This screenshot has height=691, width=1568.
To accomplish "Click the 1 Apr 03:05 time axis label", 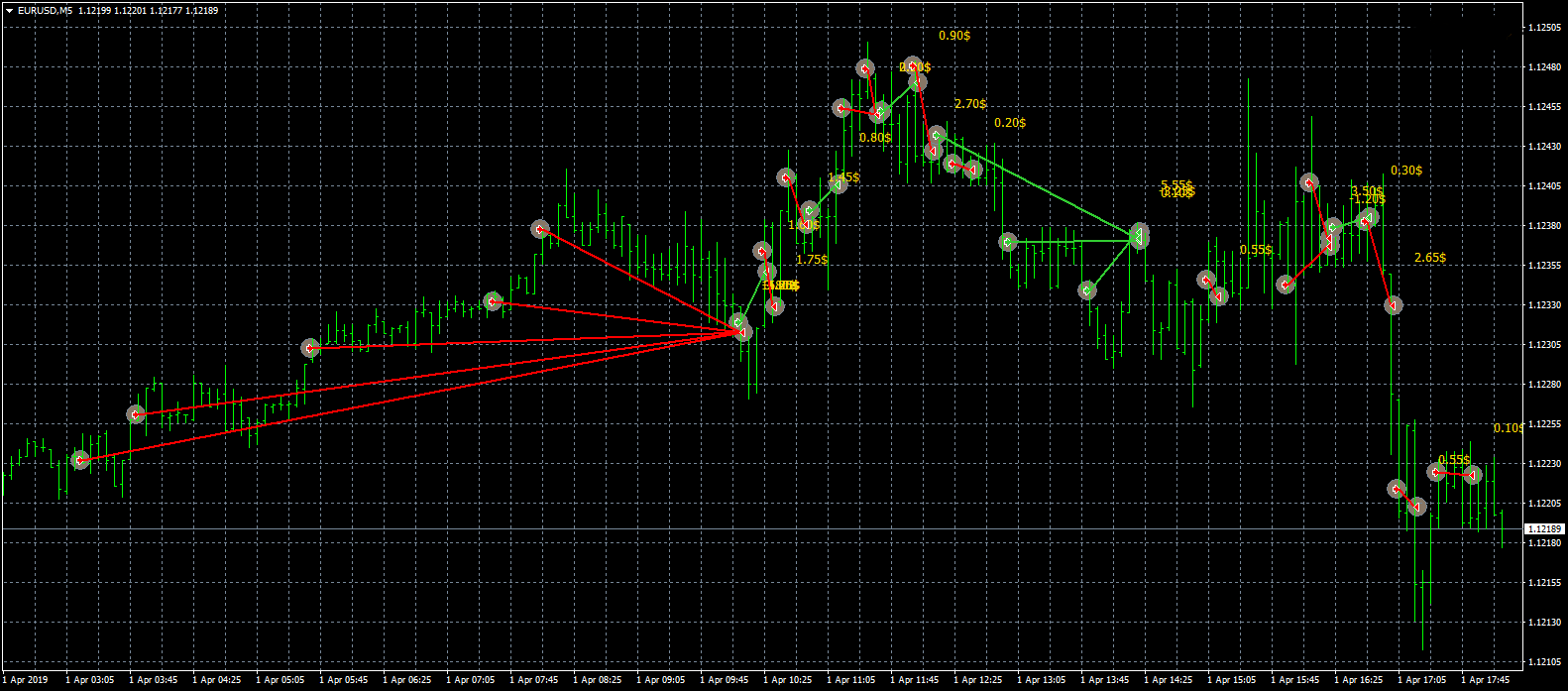I will [x=90, y=680].
